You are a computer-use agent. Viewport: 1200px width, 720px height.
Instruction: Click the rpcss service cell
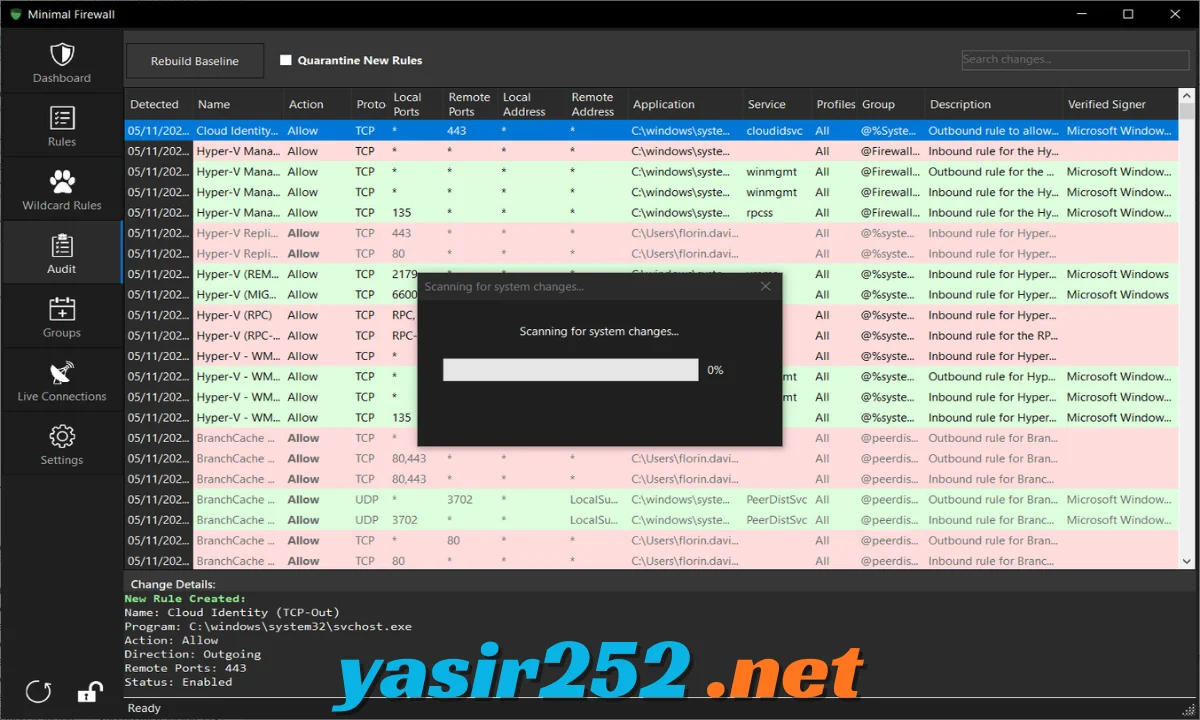[760, 212]
